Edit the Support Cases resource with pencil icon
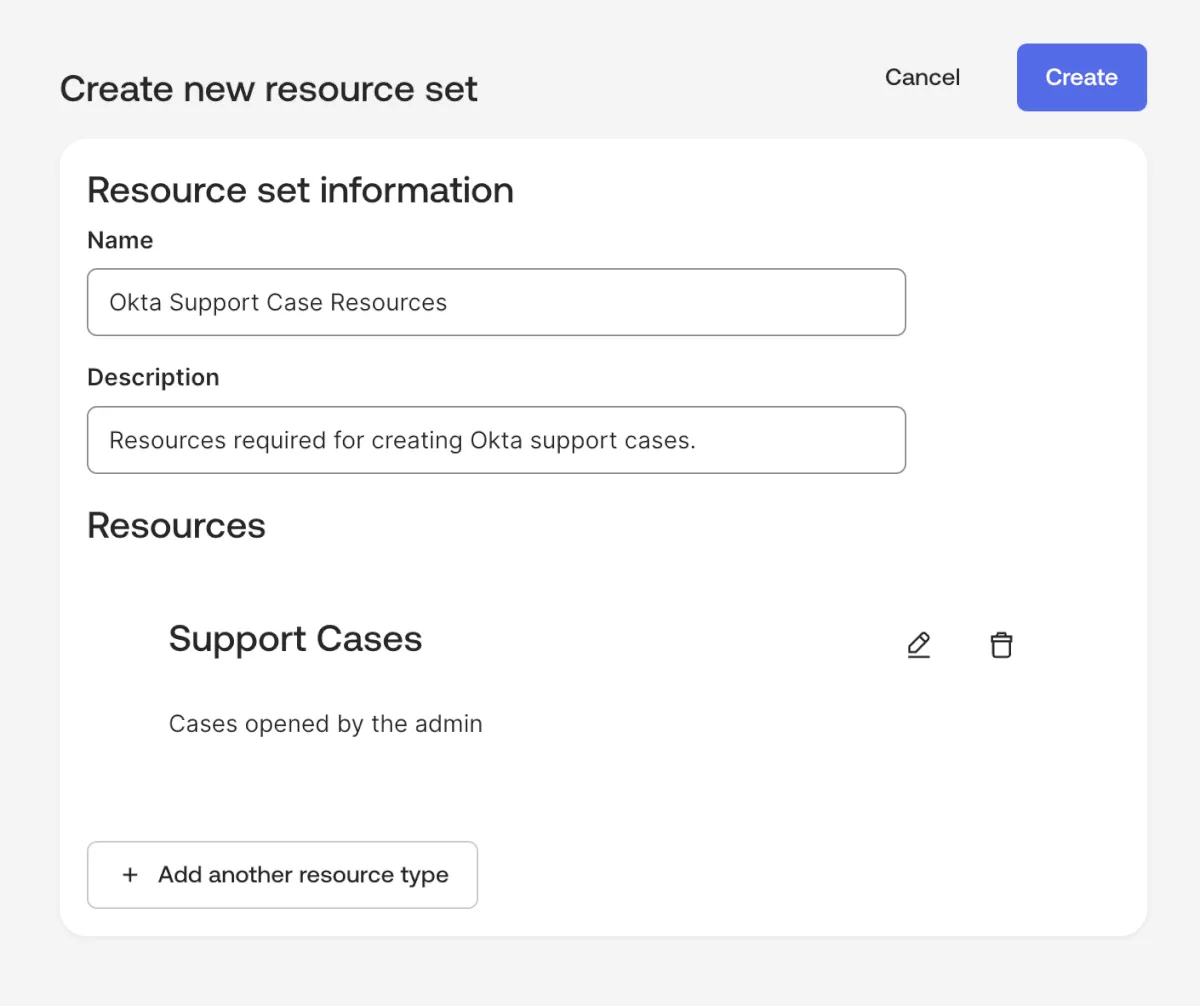1200x1006 pixels. tap(918, 645)
